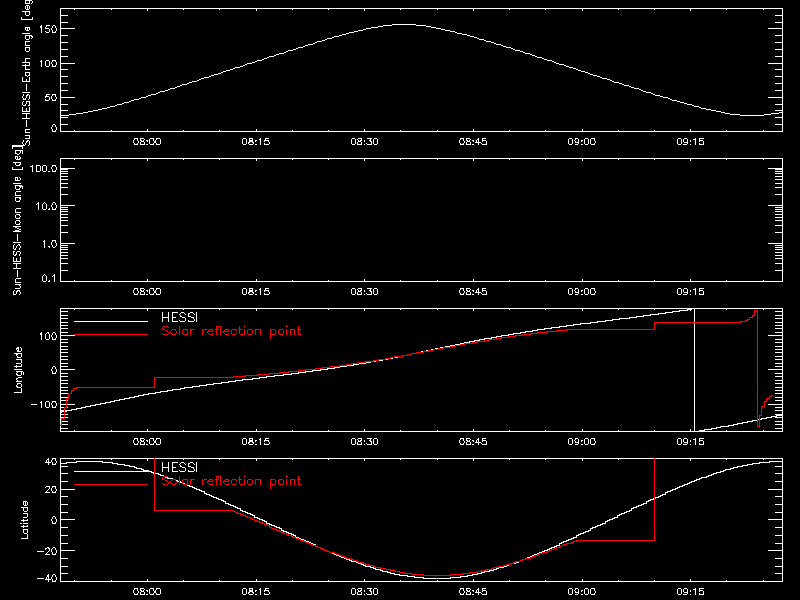Pick 09:00 label under the Moon angle plot
Image resolution: width=800 pixels, height=600 pixels.
[x=582, y=292]
